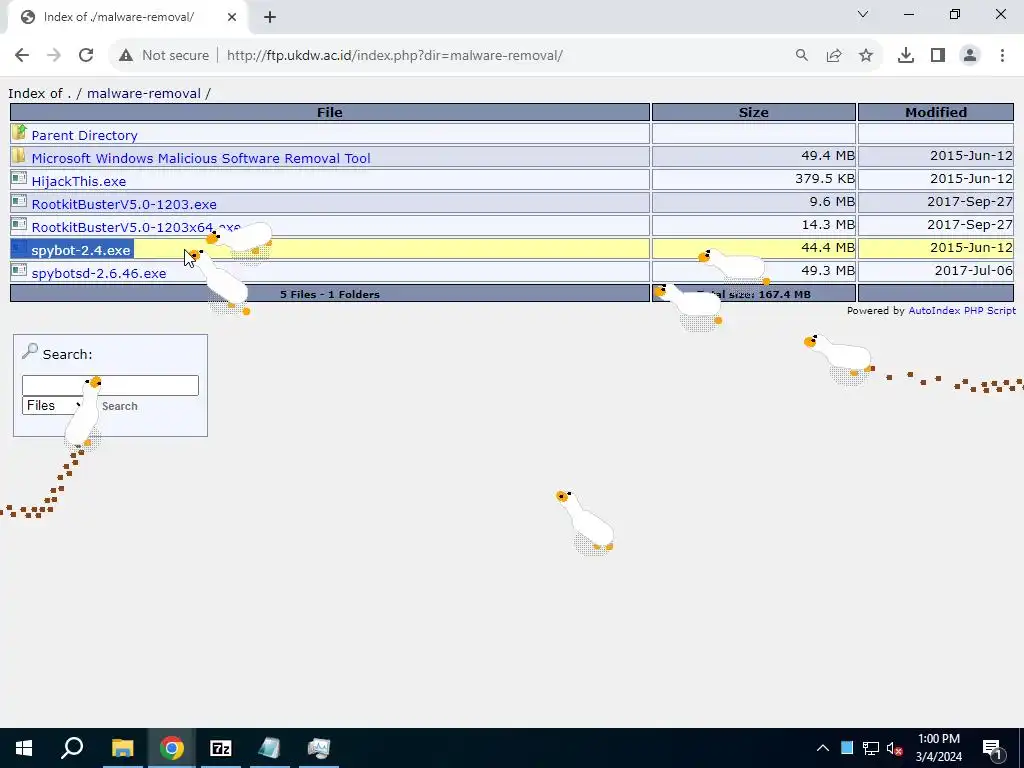Click the file icon beside RootkitBusterV5.0-1203x64.exe

click(x=19, y=225)
